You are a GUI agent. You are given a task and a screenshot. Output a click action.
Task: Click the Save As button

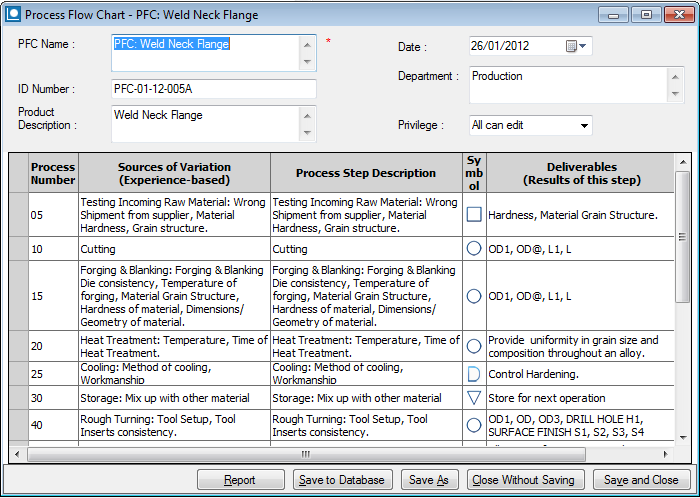pyautogui.click(x=429, y=480)
